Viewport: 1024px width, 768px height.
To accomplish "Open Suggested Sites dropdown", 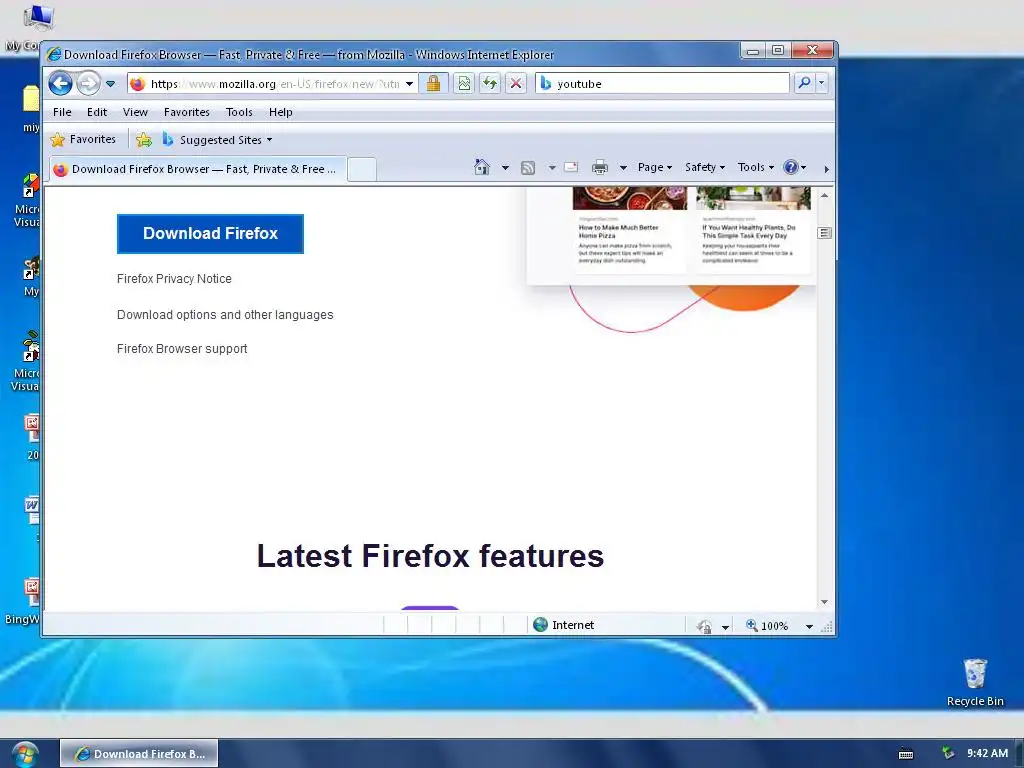I will point(217,140).
